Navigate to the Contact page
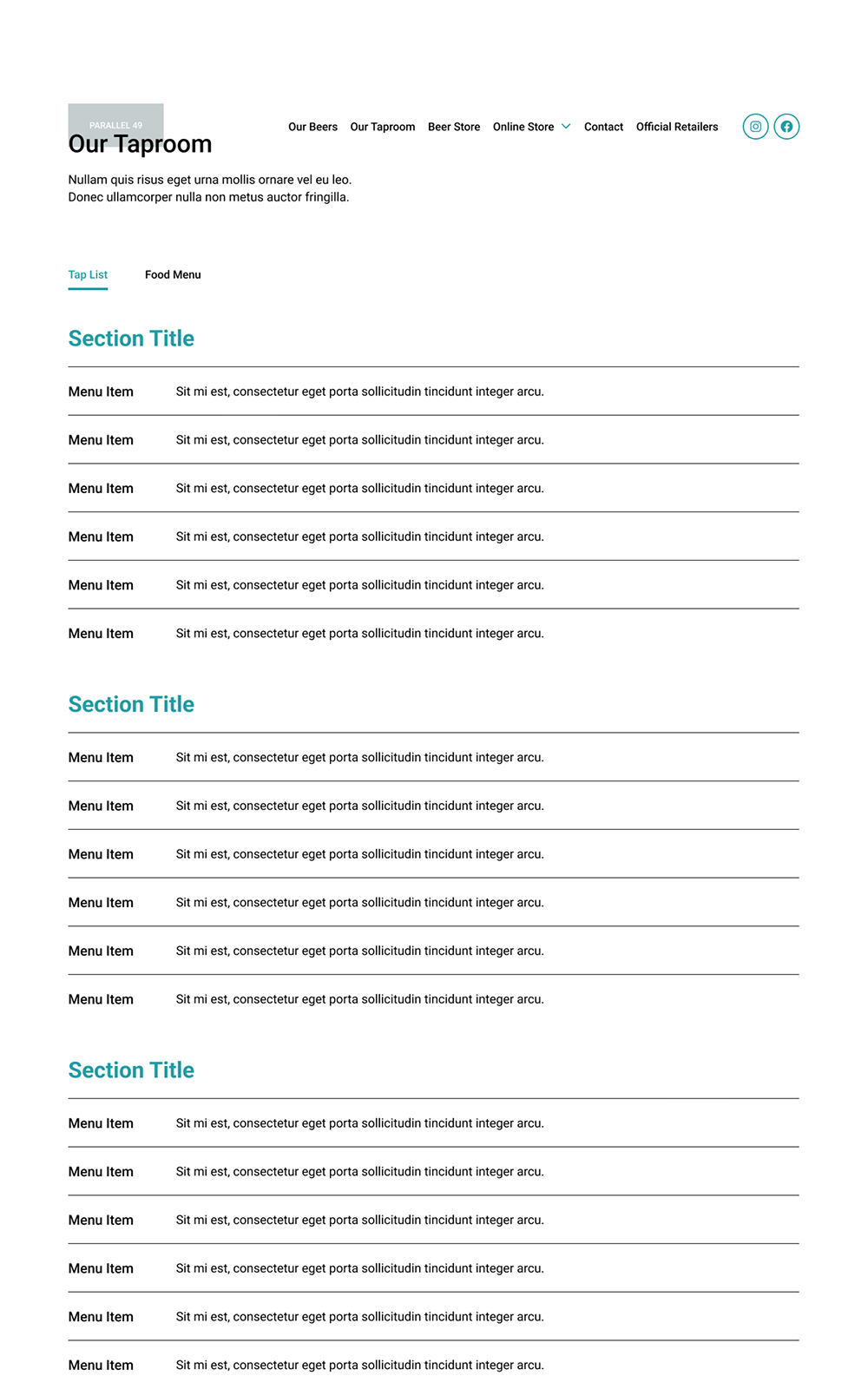 pos(603,127)
